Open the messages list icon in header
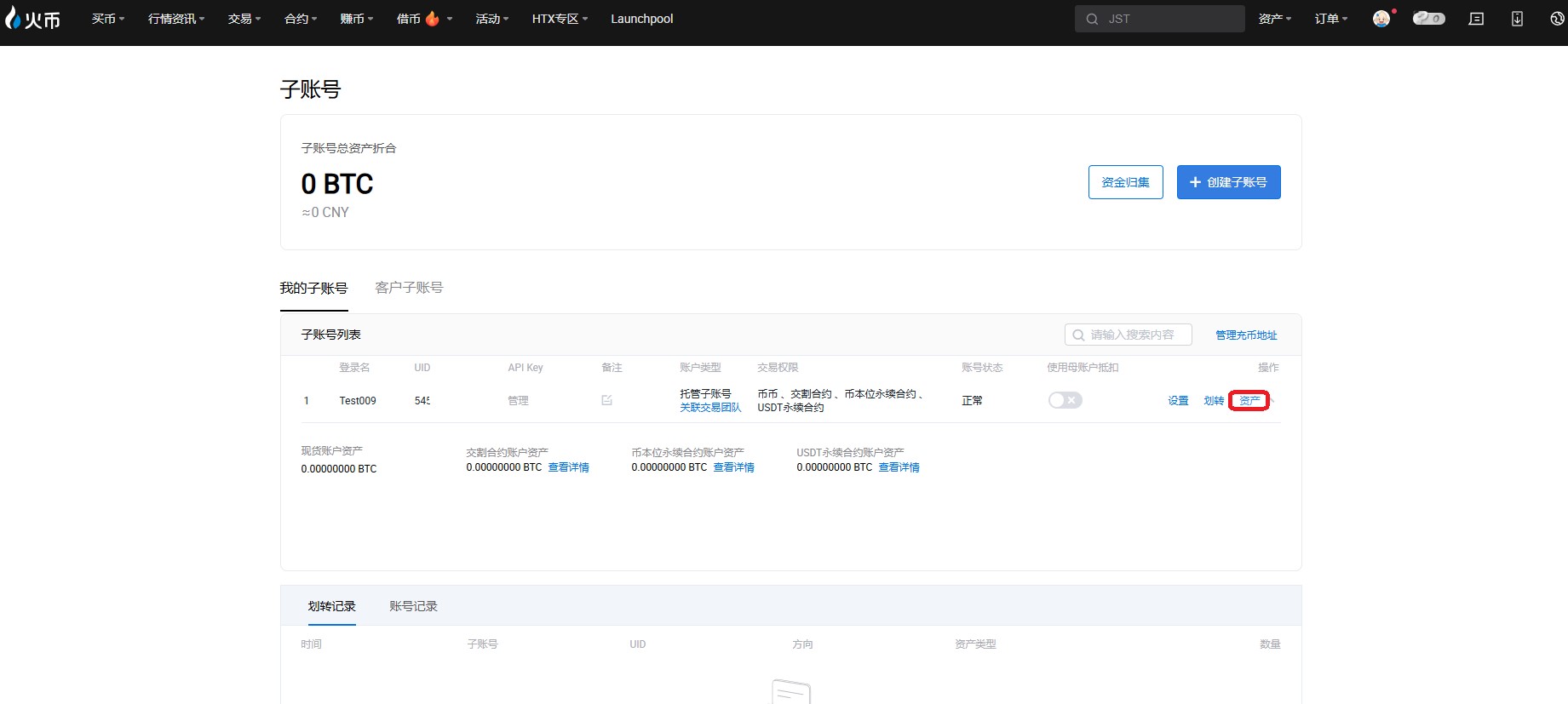This screenshot has height=704, width=1568. pyautogui.click(x=1476, y=19)
